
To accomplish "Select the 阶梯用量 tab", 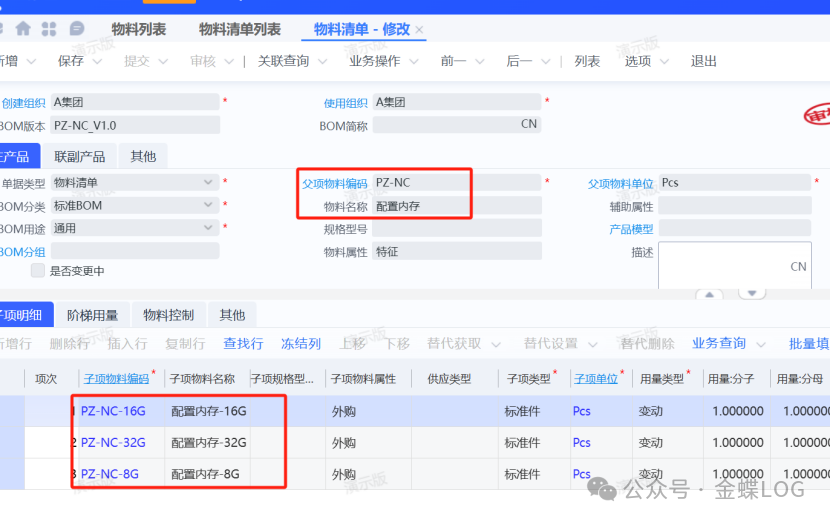I will coord(92,315).
